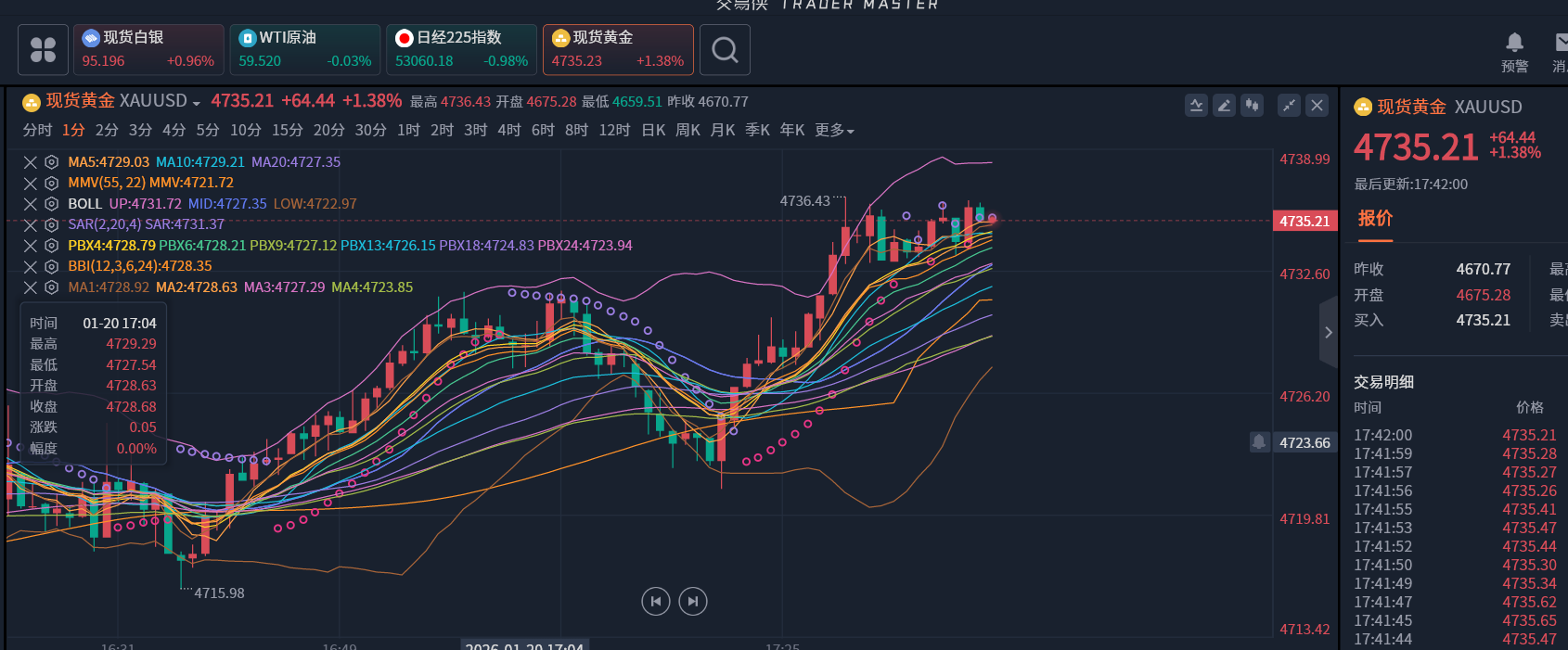The width and height of the screenshot is (1568, 650).
Task: Open the 现货白银 quote card
Action: tap(148, 49)
